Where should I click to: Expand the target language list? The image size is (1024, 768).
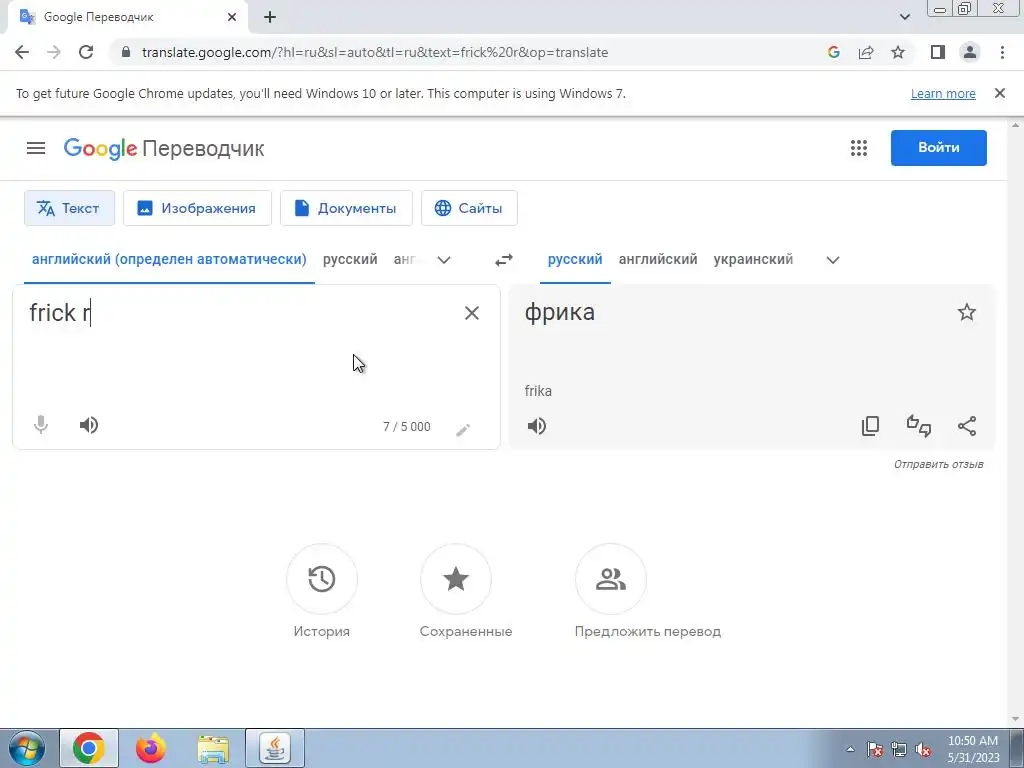[833, 260]
